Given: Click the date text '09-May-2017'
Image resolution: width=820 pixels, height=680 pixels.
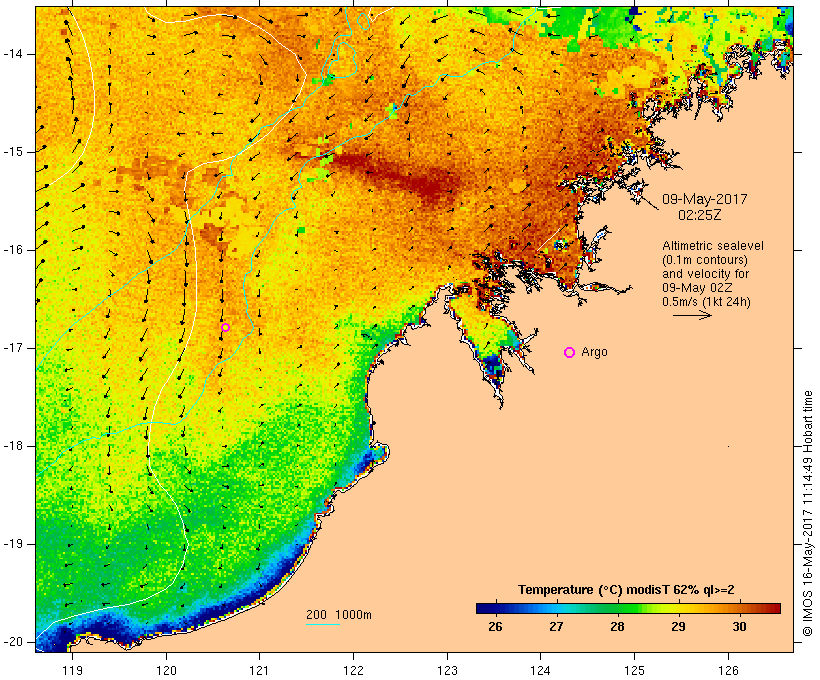Looking at the screenshot, I should click(x=704, y=199).
